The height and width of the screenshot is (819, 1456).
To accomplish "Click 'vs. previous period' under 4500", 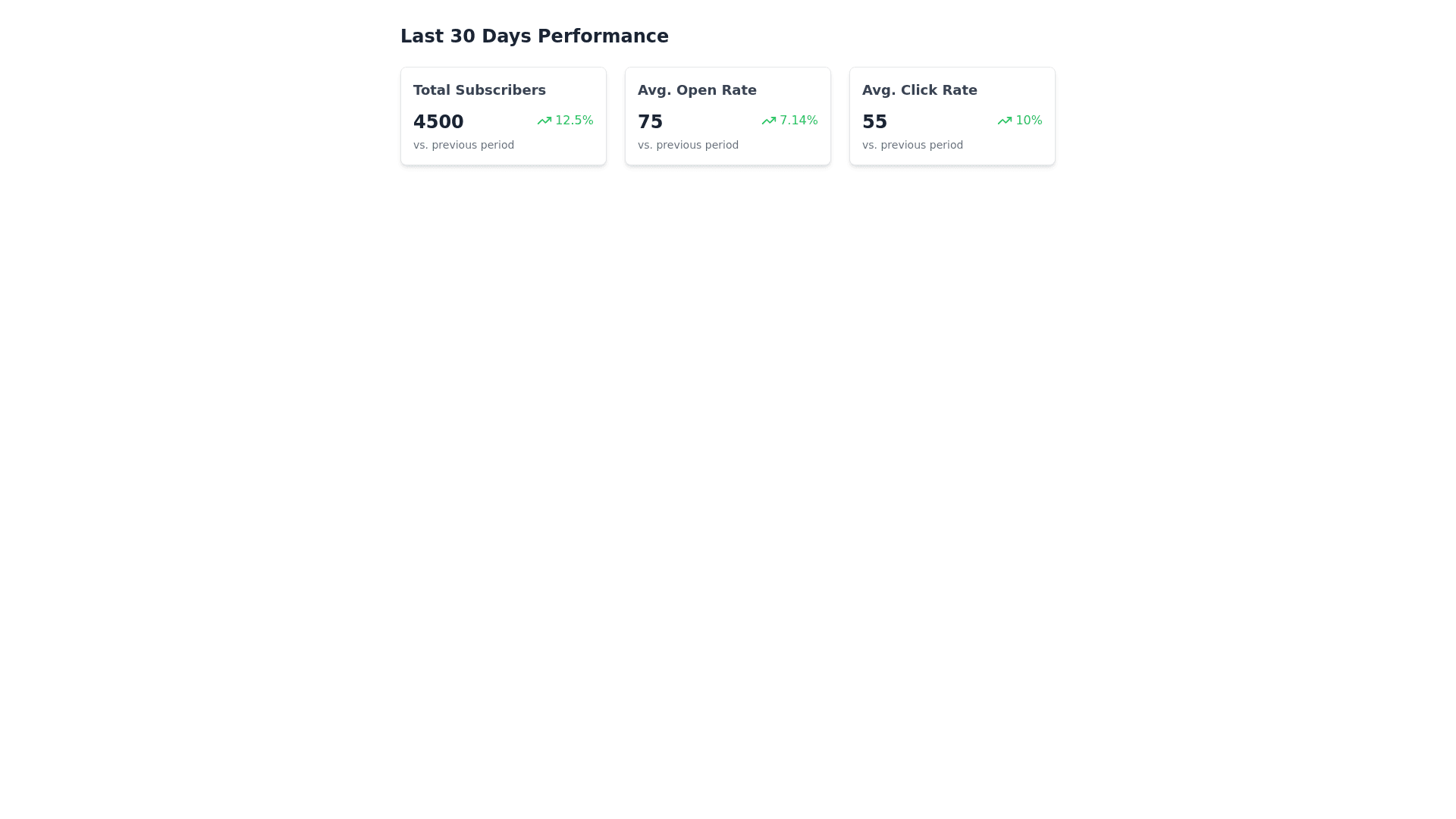I will (463, 145).
